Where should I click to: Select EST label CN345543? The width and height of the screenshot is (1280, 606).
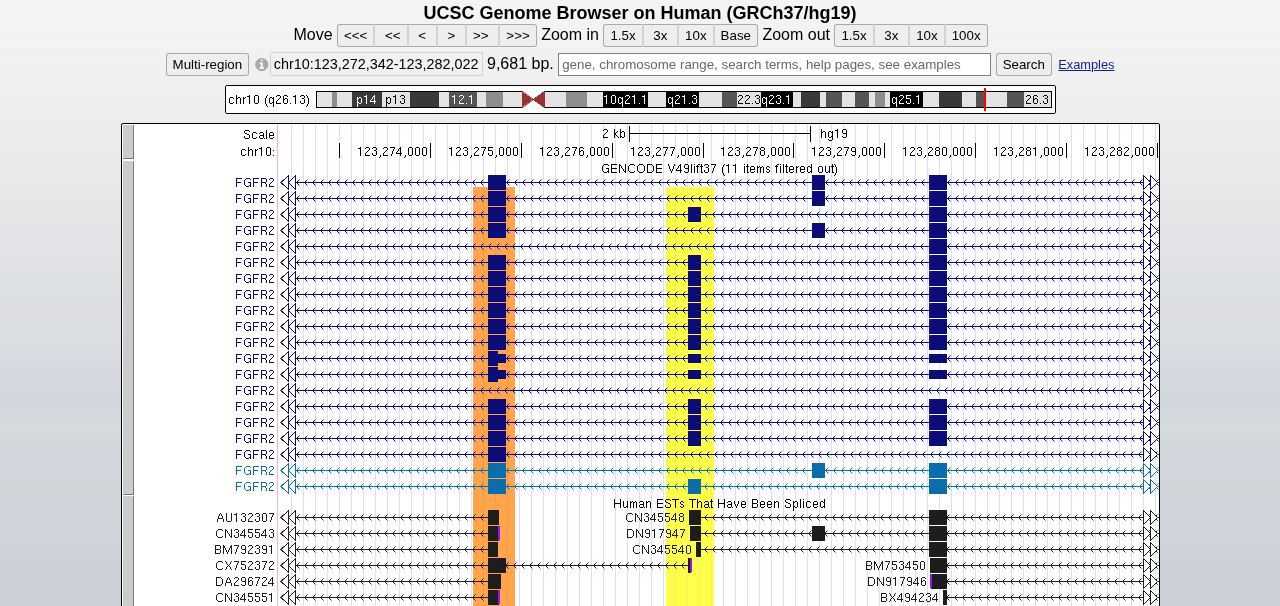point(245,534)
